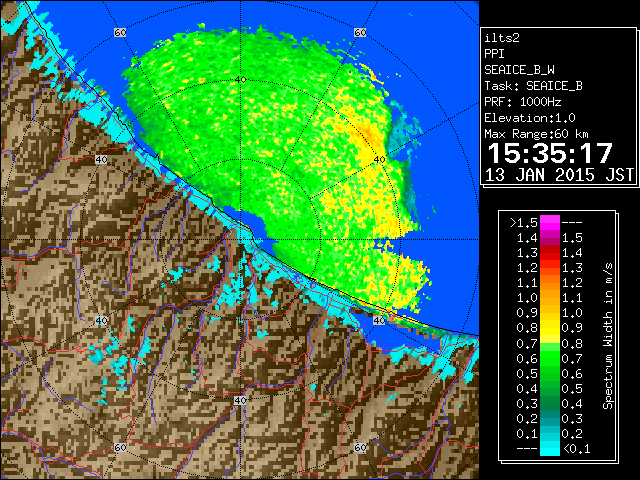Pick the red 1.3–1.4 legend swatch
This screenshot has height=480, width=640.
(x=550, y=253)
